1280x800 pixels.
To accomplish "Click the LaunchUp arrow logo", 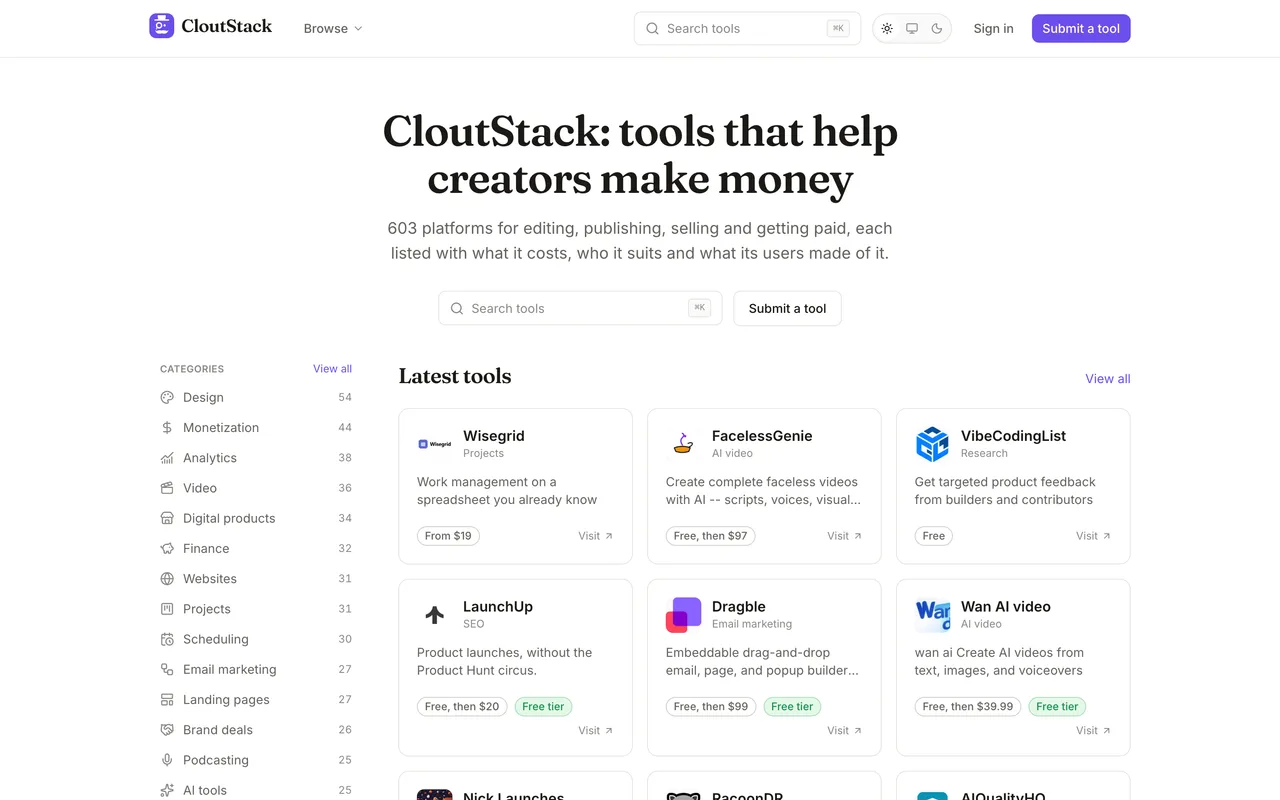I will 434,615.
